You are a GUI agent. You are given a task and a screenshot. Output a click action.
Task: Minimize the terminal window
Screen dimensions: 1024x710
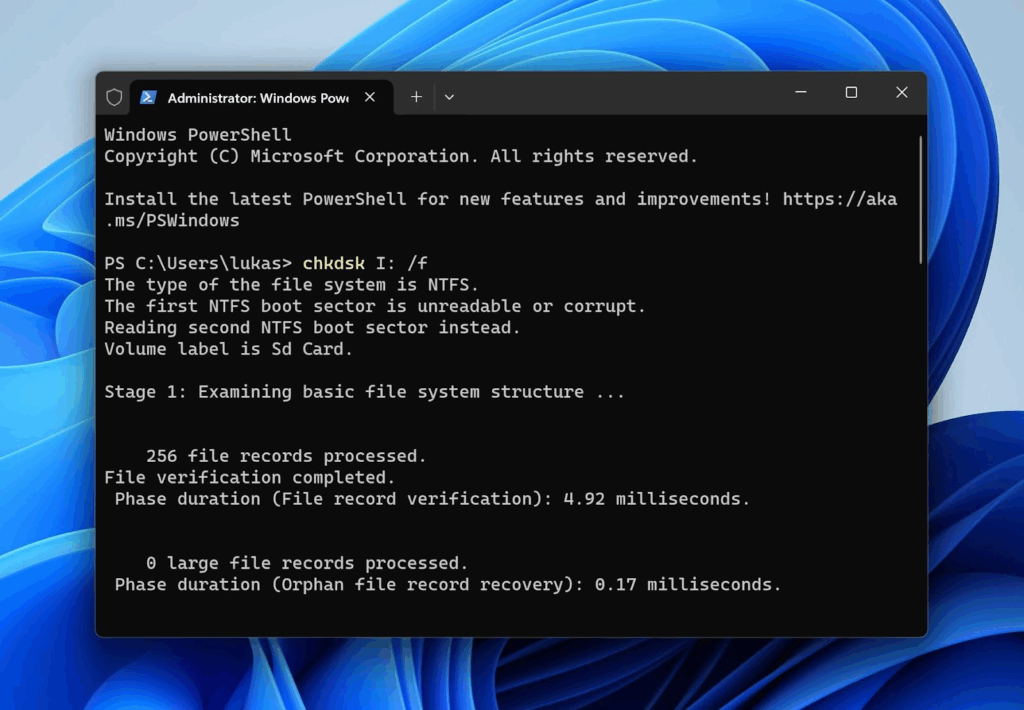coord(801,93)
